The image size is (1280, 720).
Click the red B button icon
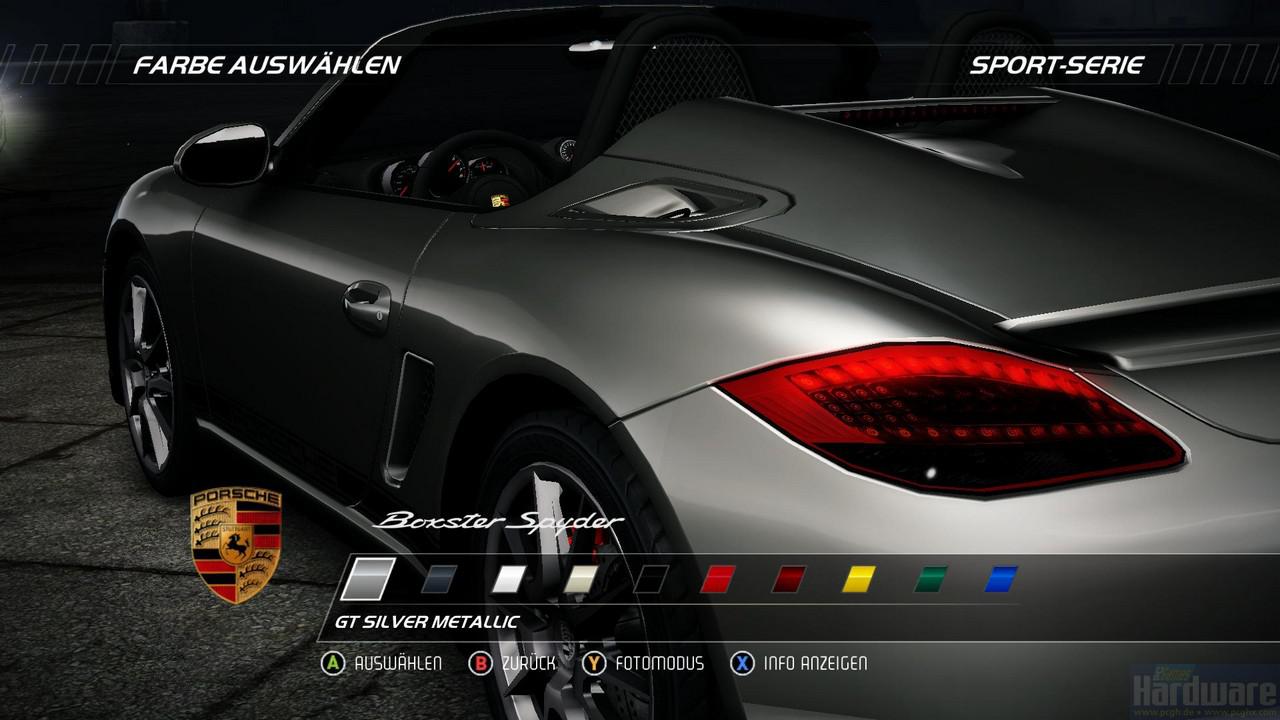pos(481,663)
